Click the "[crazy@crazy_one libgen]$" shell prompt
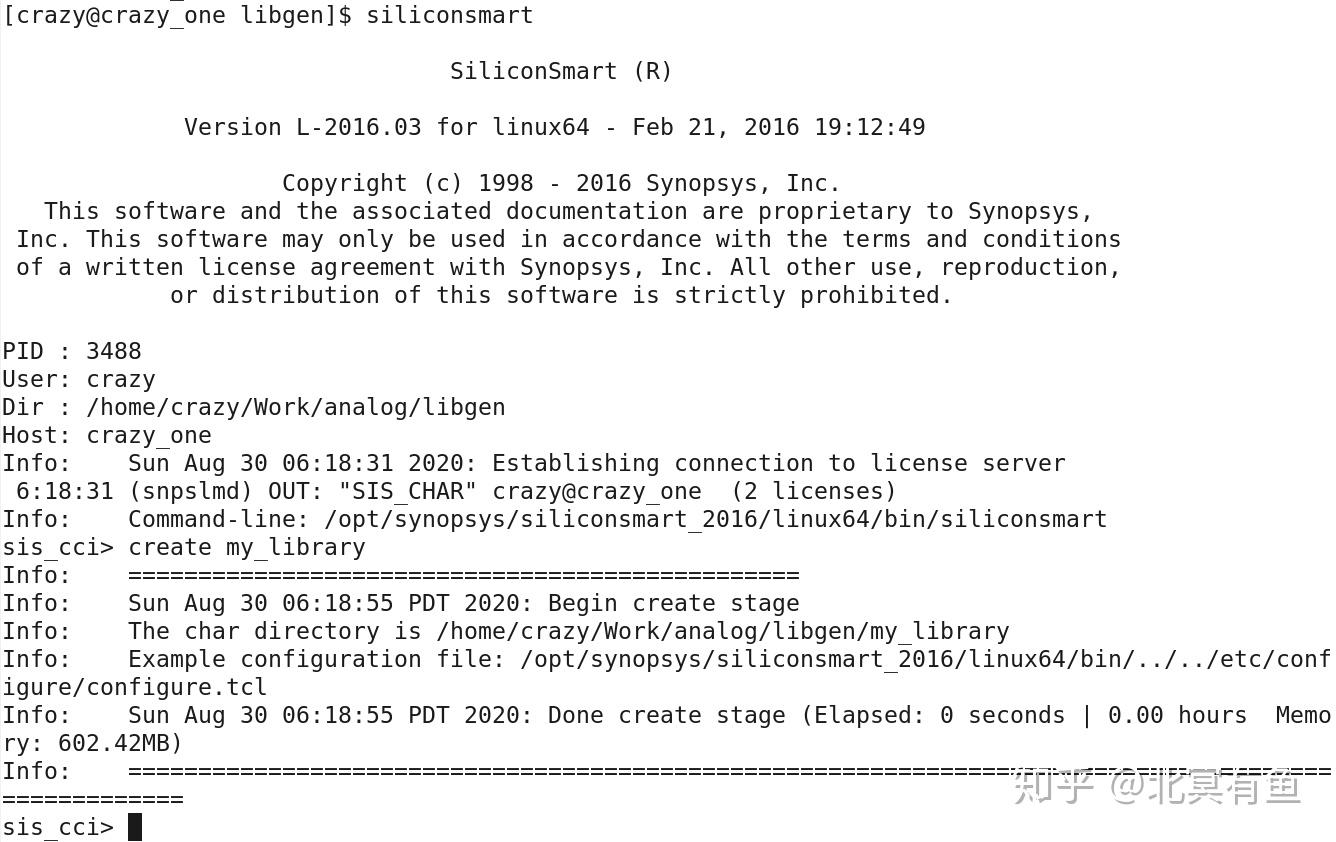The height and width of the screenshot is (842, 1336). tap(177, 15)
